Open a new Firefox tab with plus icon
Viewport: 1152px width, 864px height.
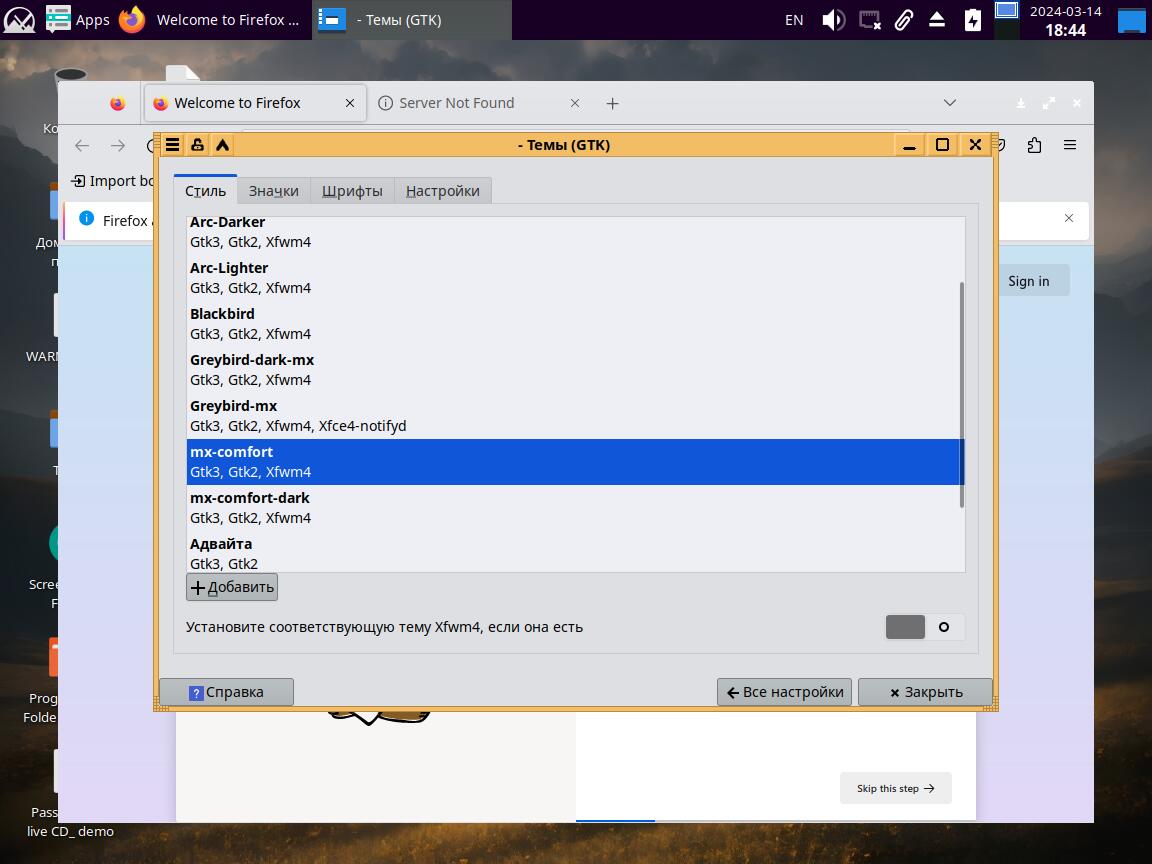[612, 104]
